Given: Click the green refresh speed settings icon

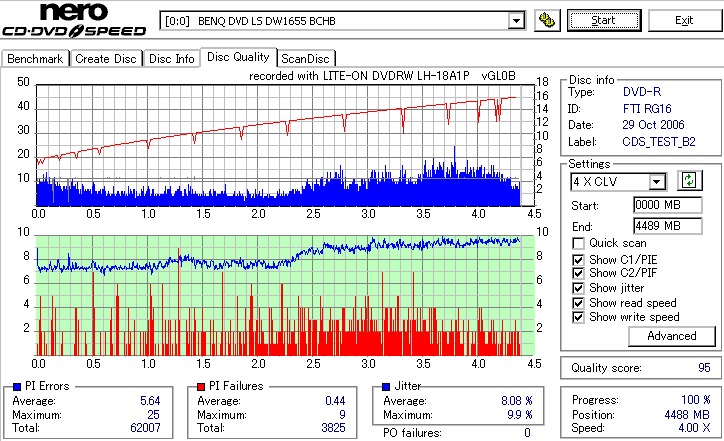Looking at the screenshot, I should (689, 180).
